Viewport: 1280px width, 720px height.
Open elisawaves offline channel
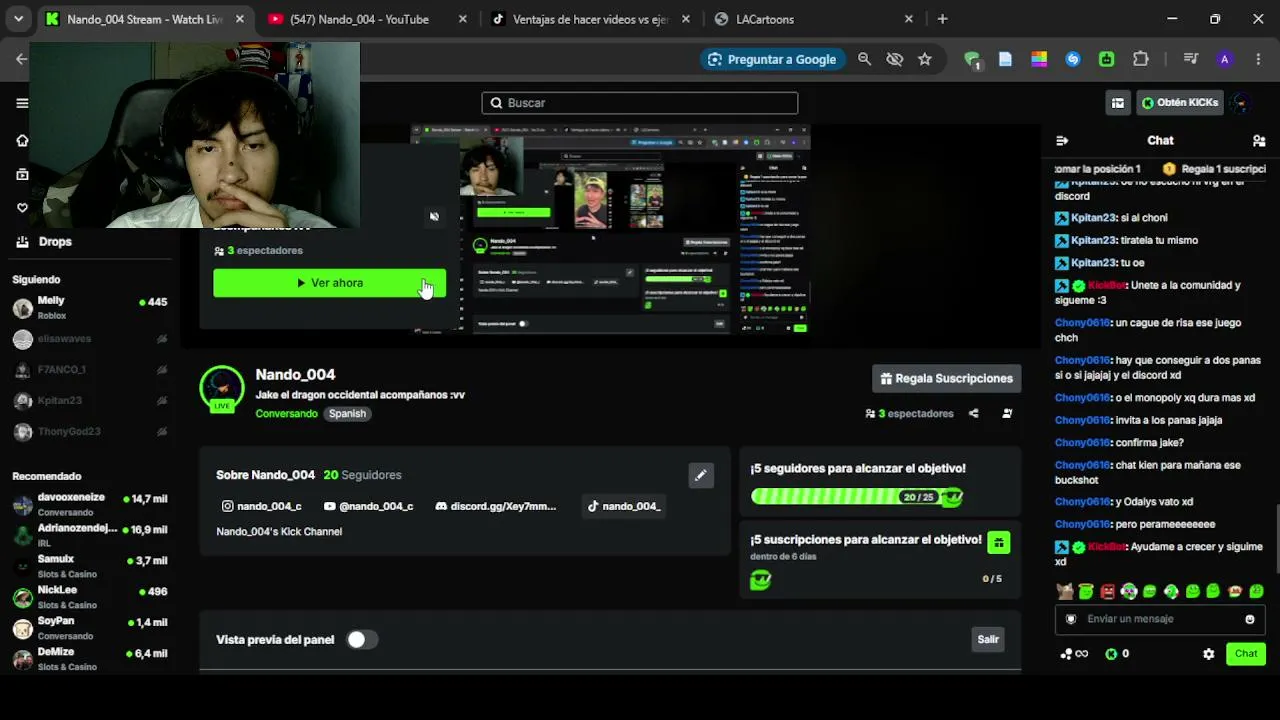pos(90,339)
